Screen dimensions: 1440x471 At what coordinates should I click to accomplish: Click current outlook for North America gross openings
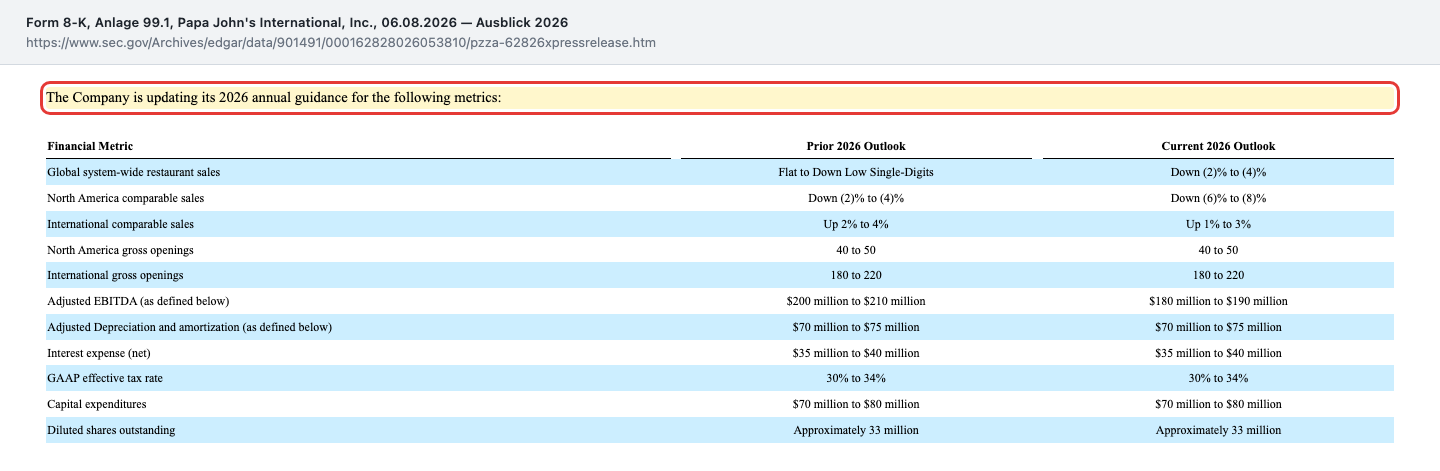click(x=1218, y=250)
